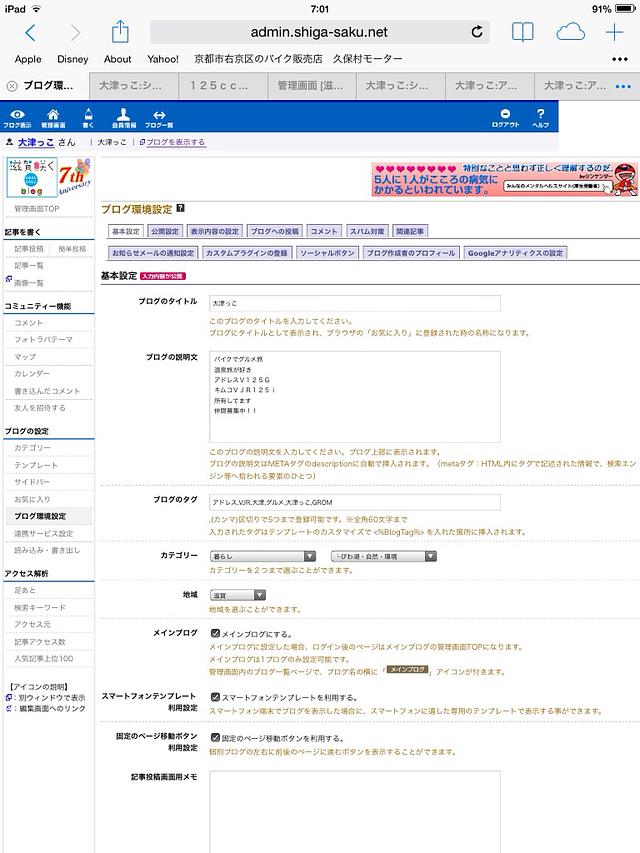The image size is (640, 853).
Task: Tap the Safari share icon
Action: click(120, 33)
